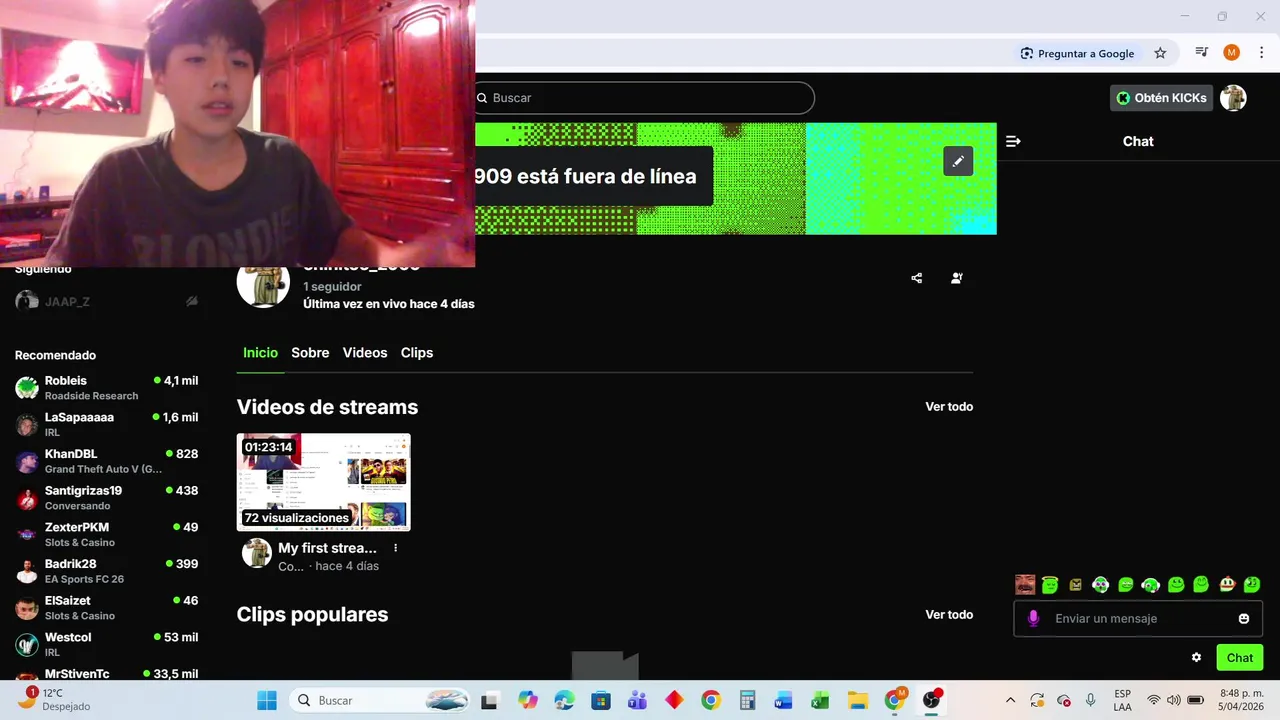
Task: Open recommended channel Robleis
Action: tap(106, 388)
